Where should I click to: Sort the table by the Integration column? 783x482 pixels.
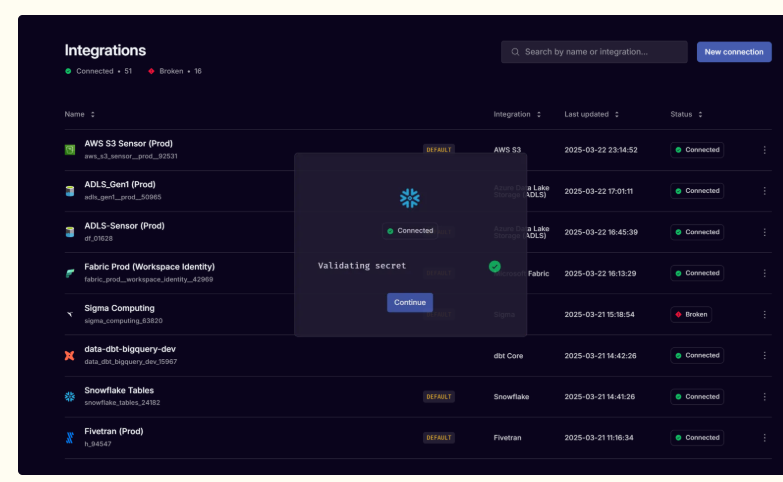tap(517, 114)
